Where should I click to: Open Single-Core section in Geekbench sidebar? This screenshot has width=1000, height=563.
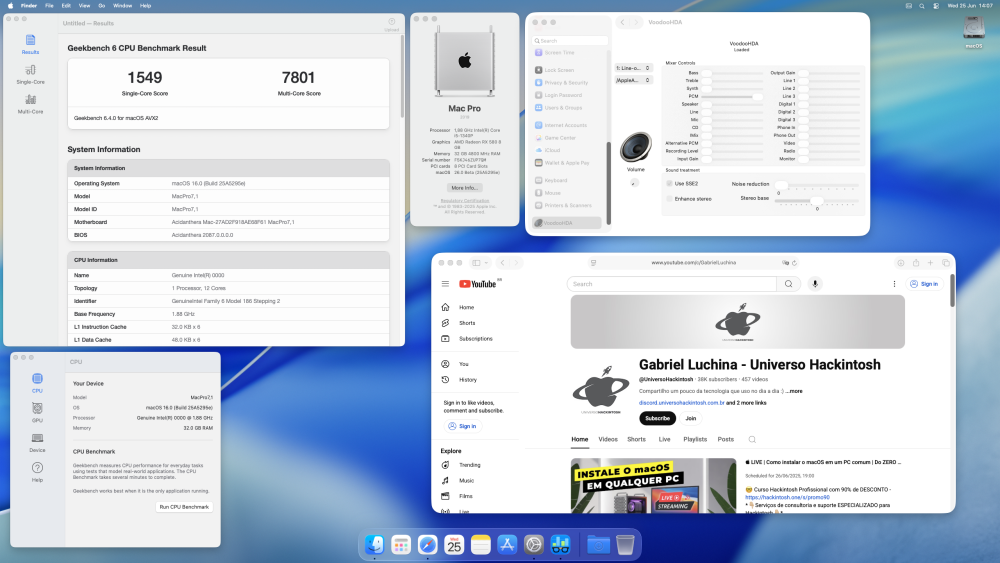31,75
